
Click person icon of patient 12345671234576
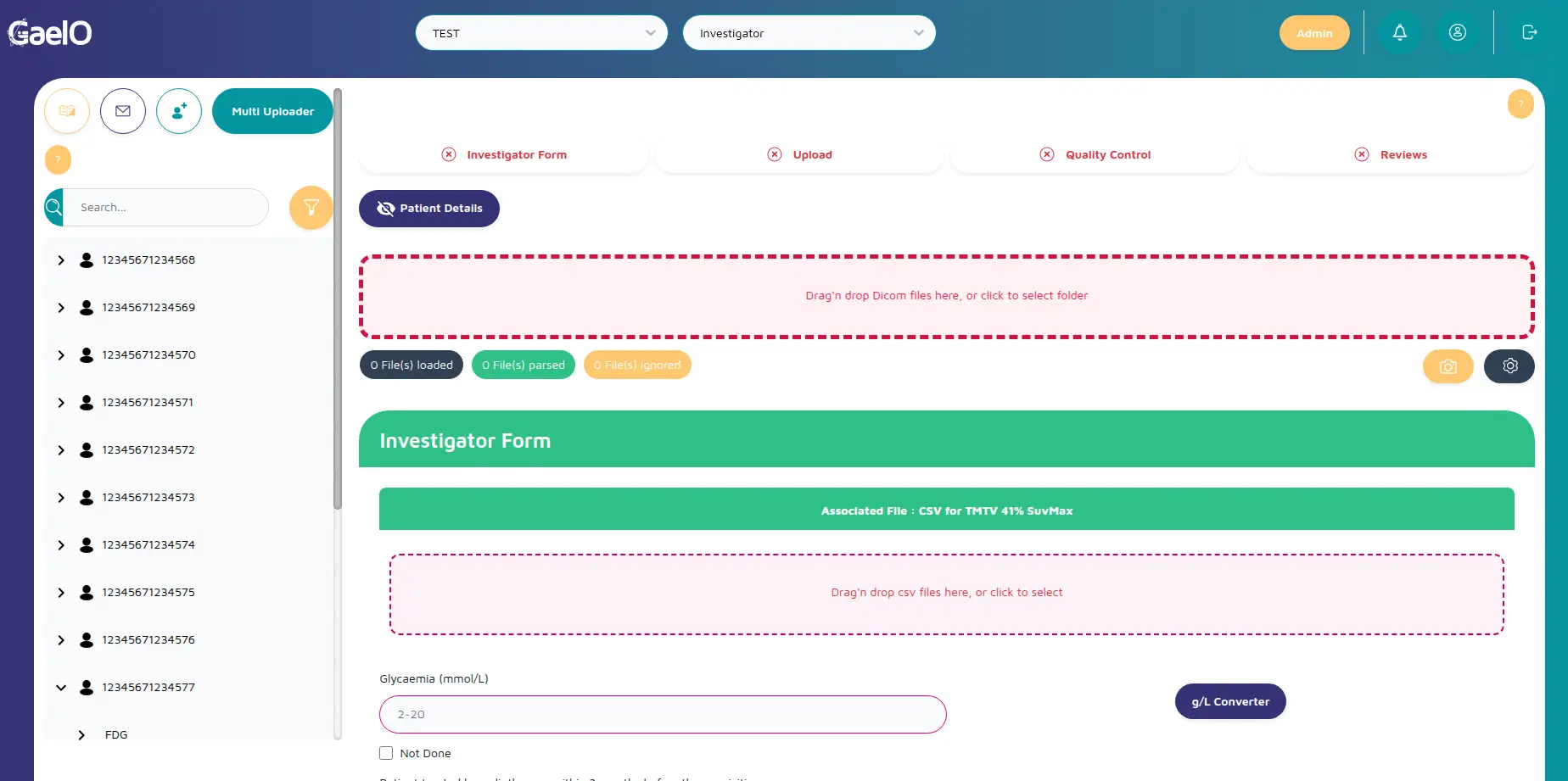tap(87, 639)
